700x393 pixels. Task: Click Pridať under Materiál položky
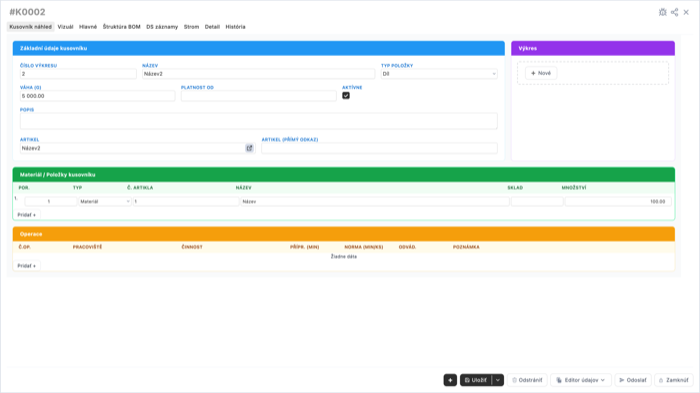[x=27, y=215]
